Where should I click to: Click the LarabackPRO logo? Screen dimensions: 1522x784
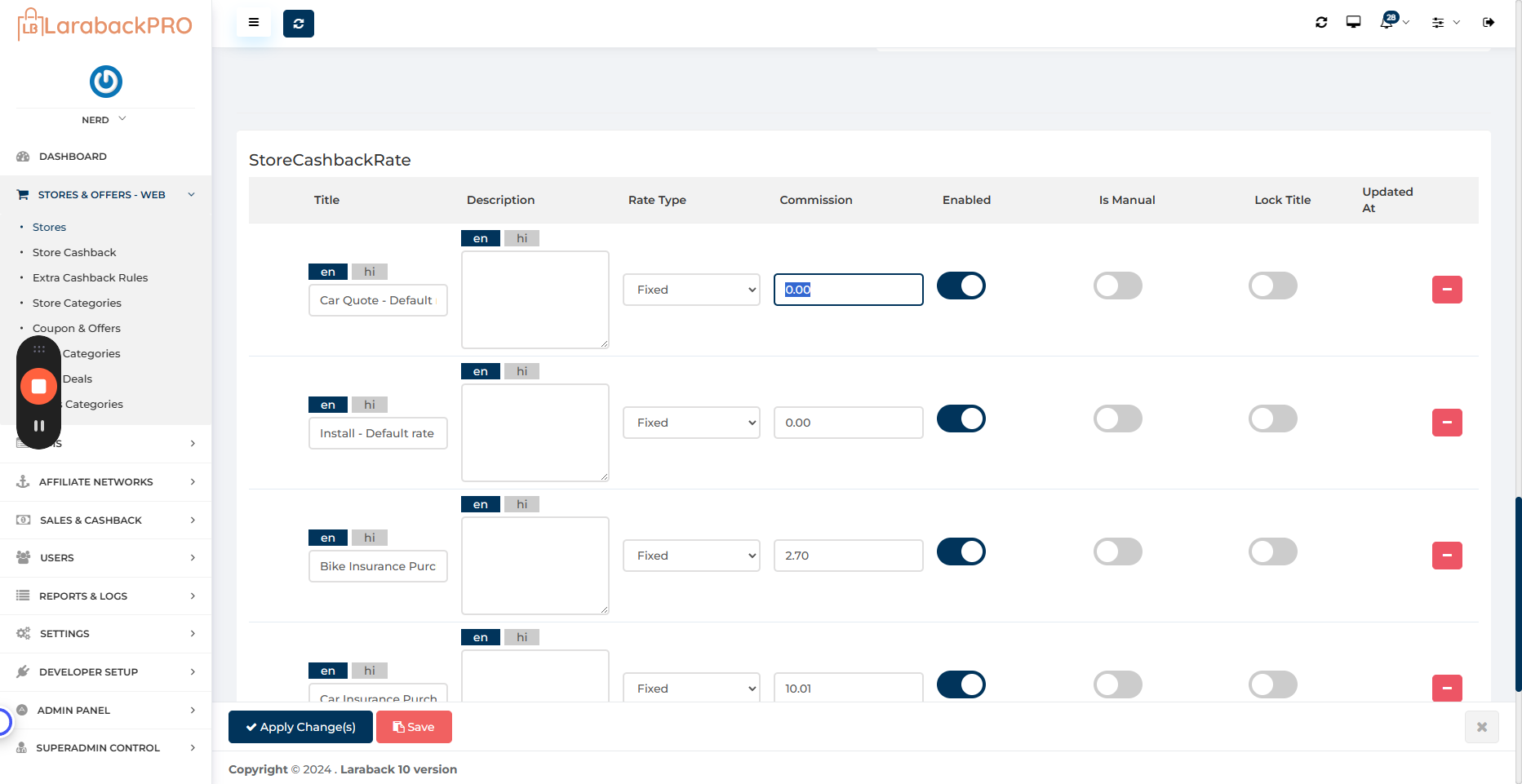tap(105, 25)
